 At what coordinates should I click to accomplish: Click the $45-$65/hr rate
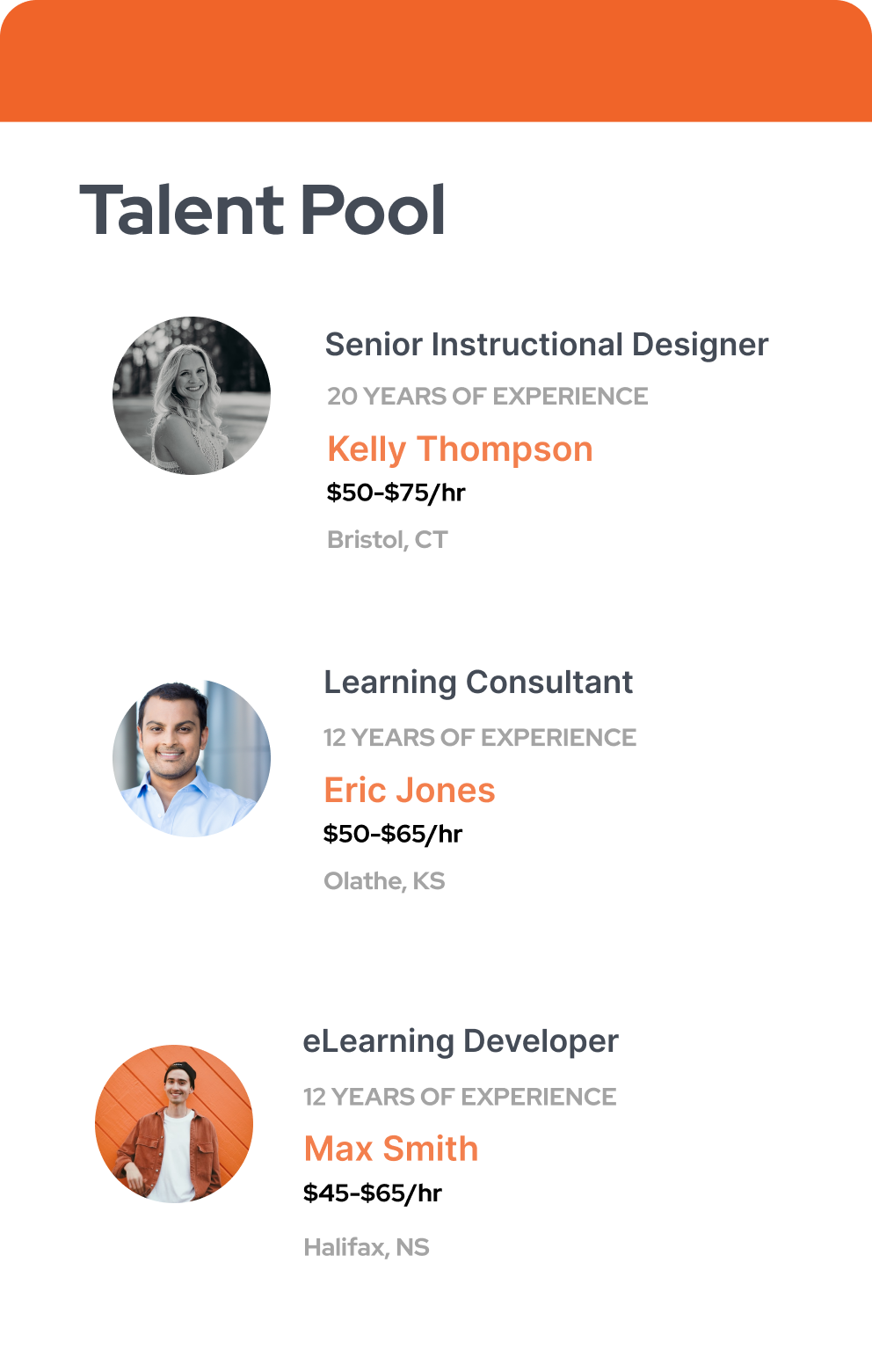373,1193
